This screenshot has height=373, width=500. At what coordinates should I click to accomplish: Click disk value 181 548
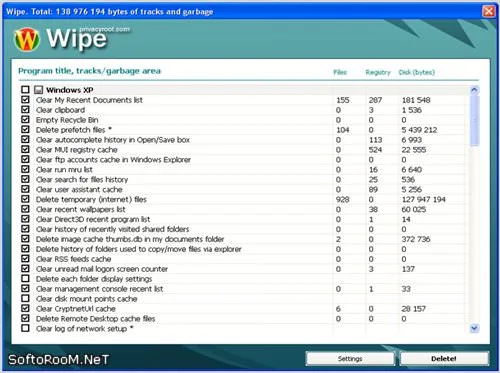click(416, 100)
